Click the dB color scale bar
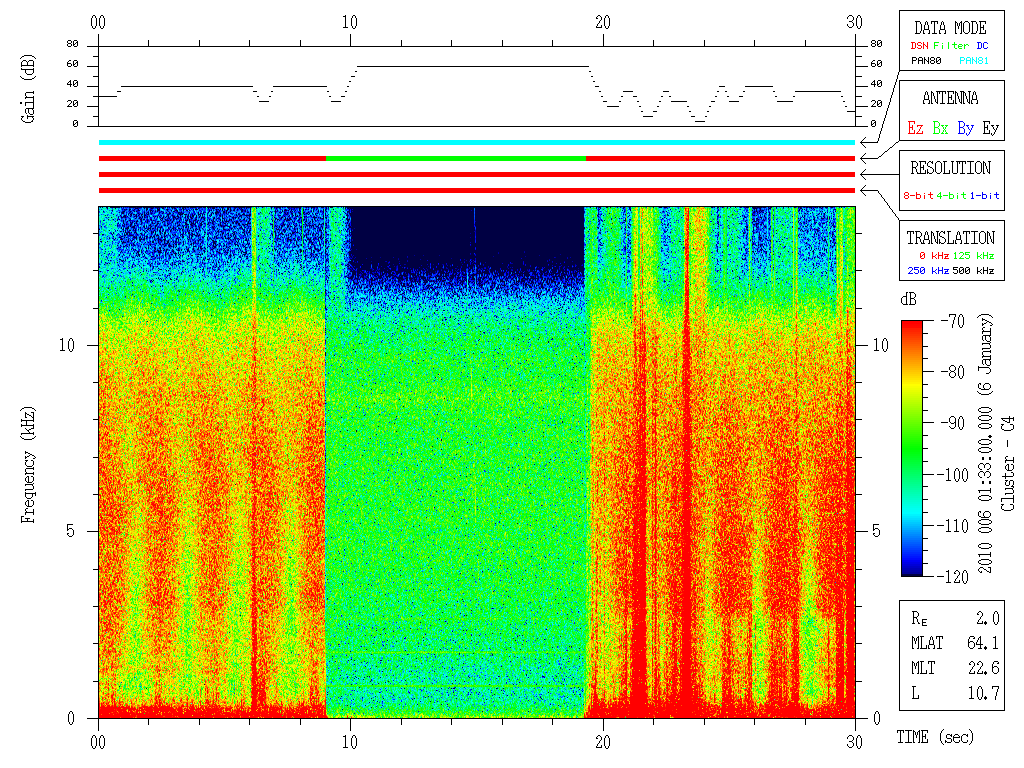Image resolution: width=1024 pixels, height=768 pixels. point(912,448)
